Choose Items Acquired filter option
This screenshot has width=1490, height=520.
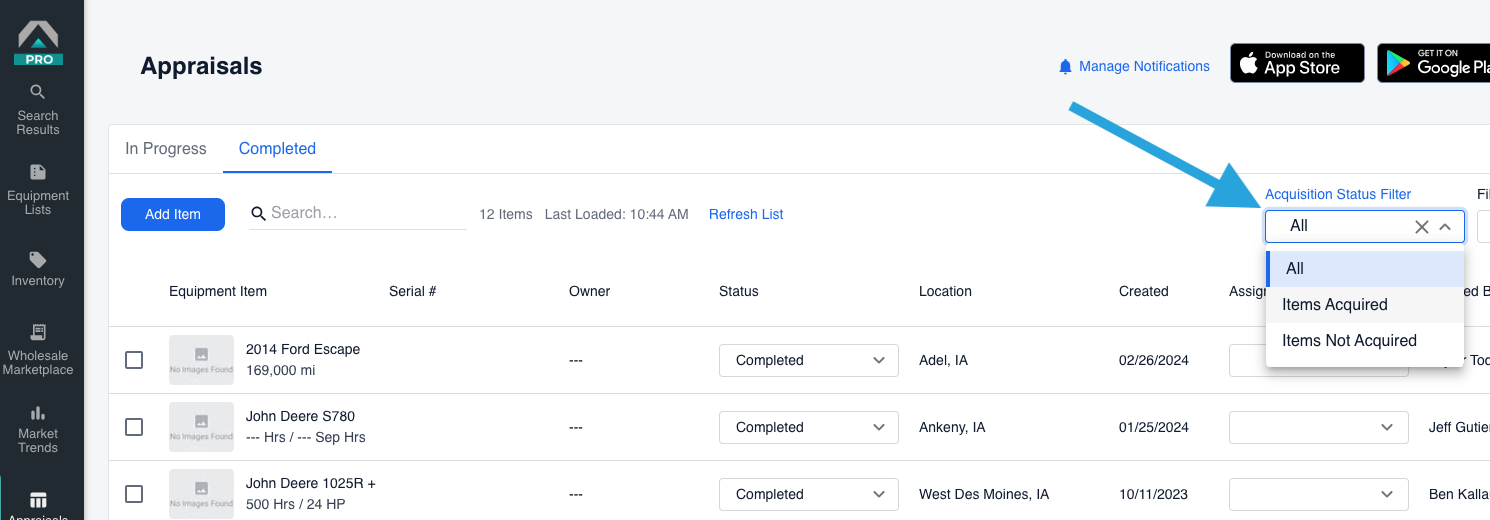1365,305
